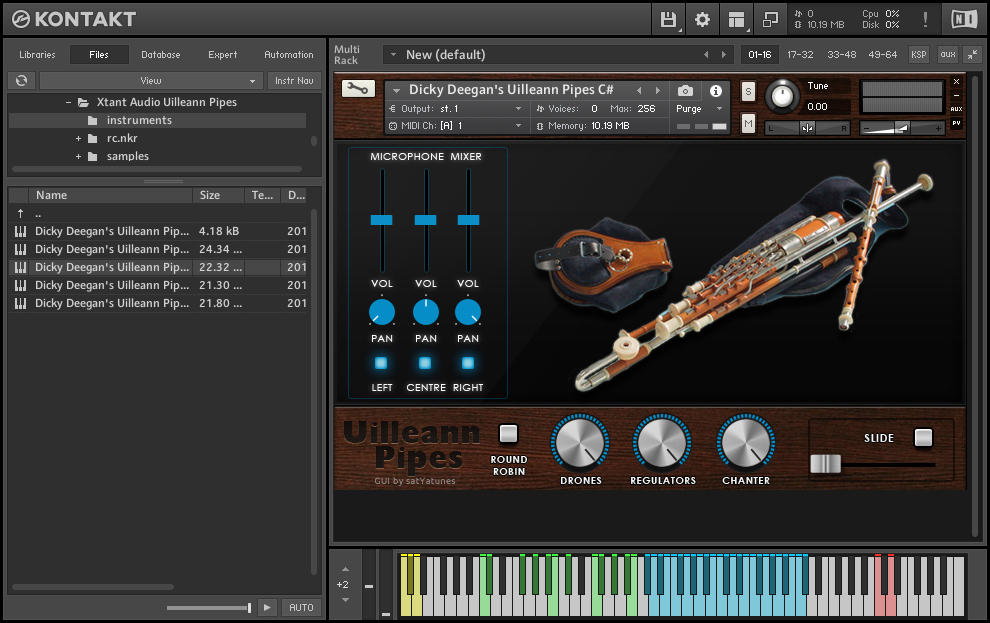Select the instruments folder in tree

(x=139, y=120)
